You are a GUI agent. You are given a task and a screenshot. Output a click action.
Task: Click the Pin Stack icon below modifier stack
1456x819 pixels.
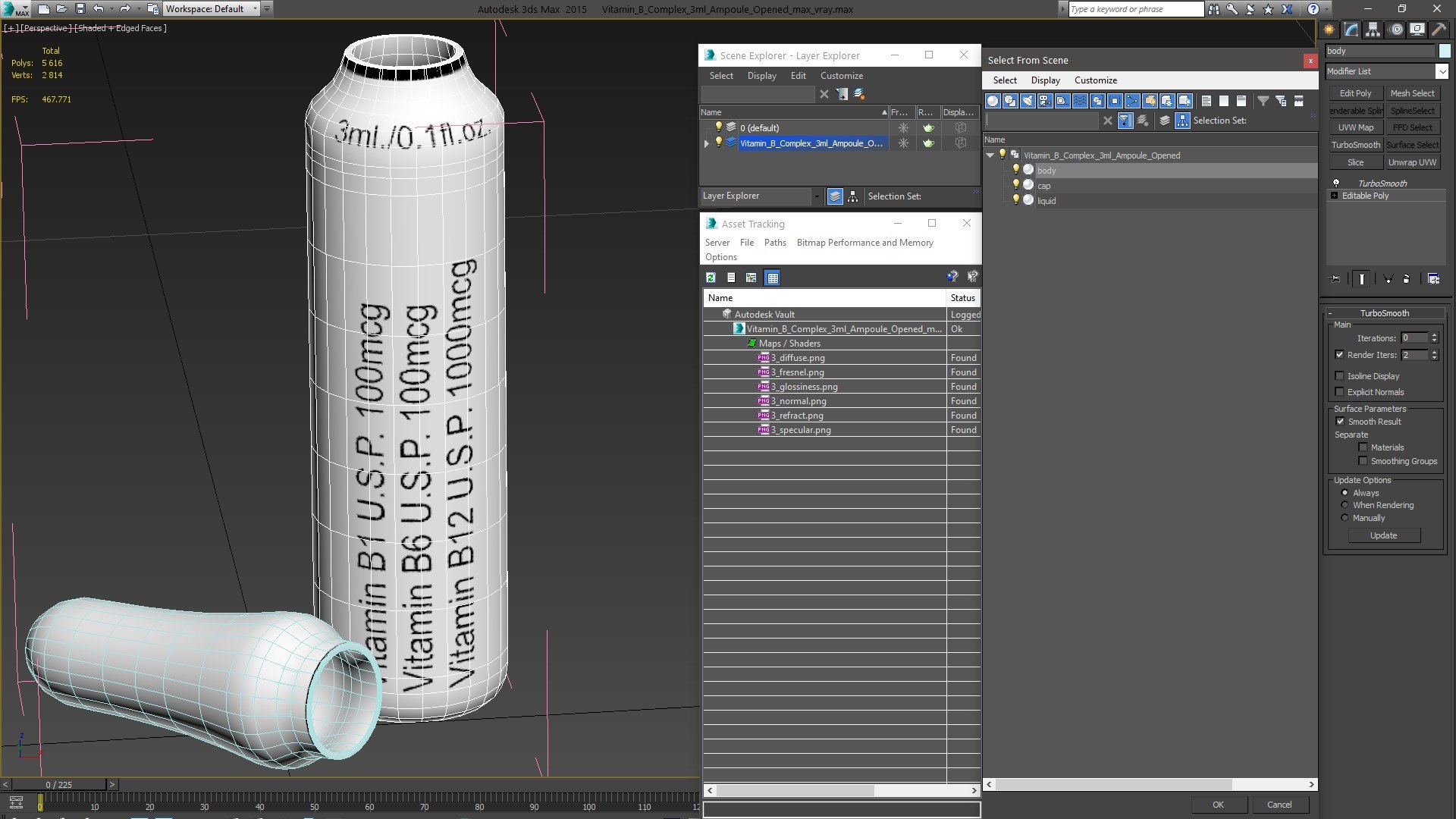pyautogui.click(x=1335, y=279)
